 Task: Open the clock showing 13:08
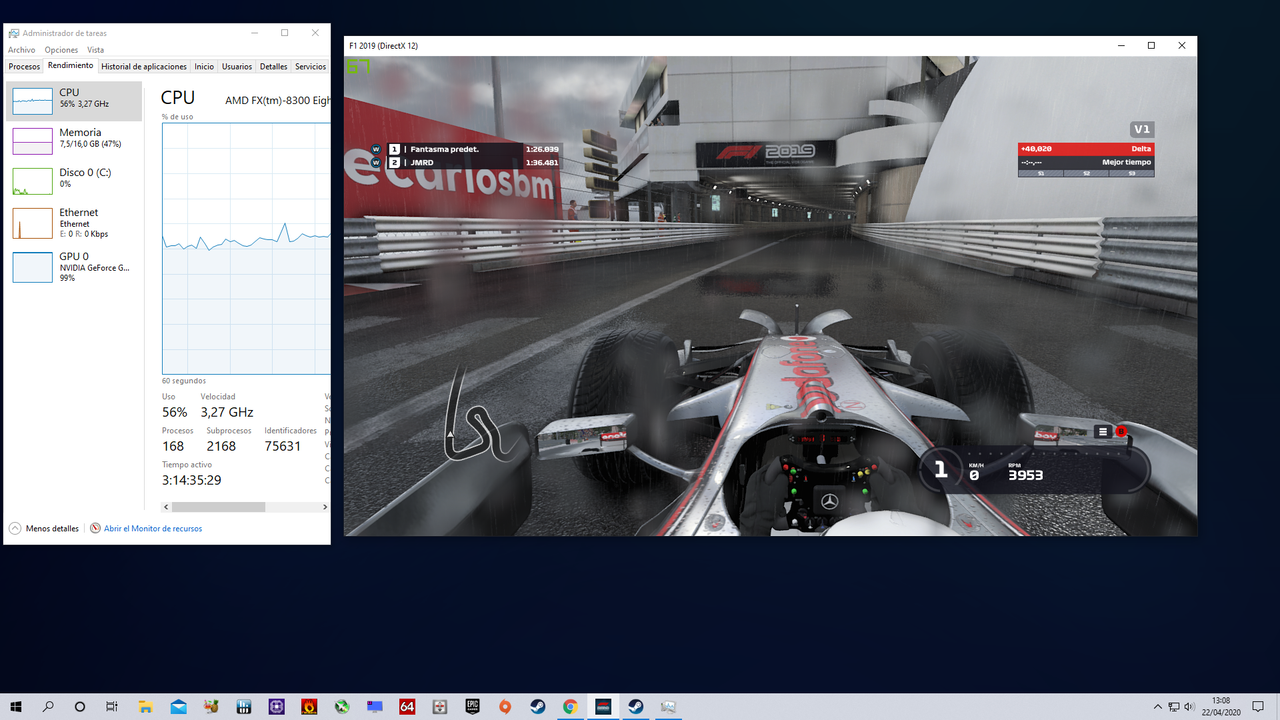point(1221,706)
